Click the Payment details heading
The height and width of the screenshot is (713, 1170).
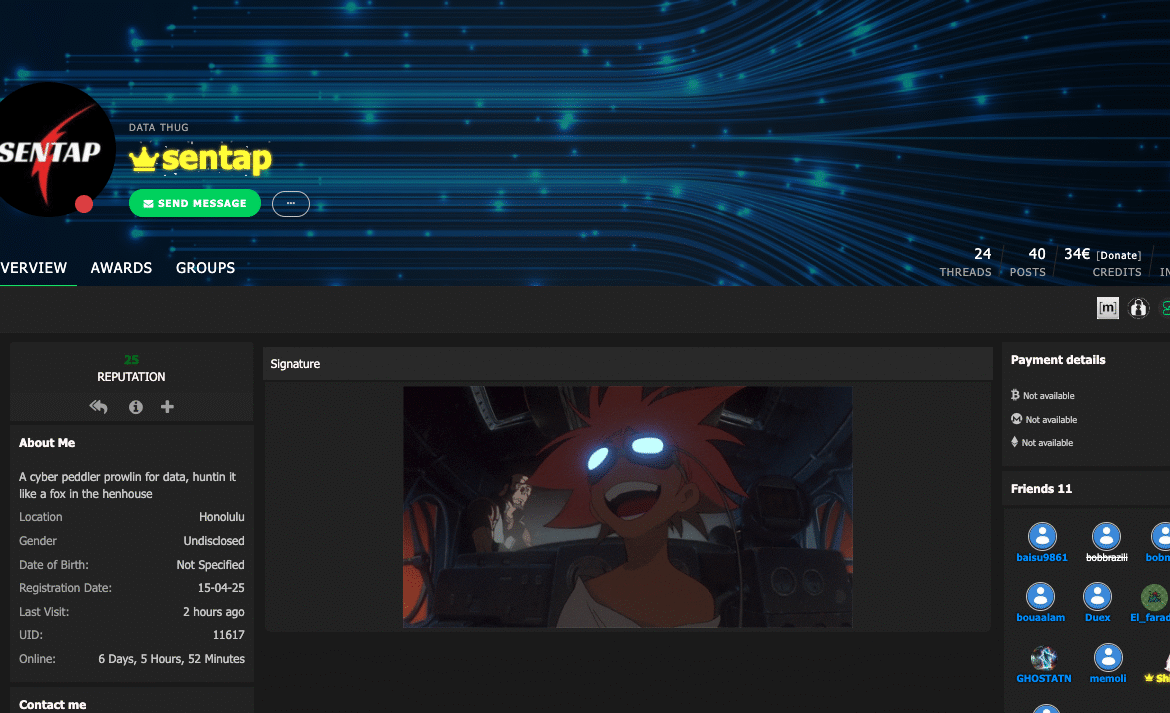(x=1058, y=359)
